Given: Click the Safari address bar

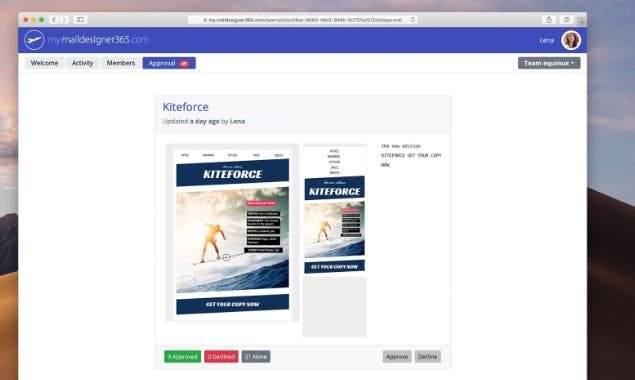Looking at the screenshot, I should (303, 19).
